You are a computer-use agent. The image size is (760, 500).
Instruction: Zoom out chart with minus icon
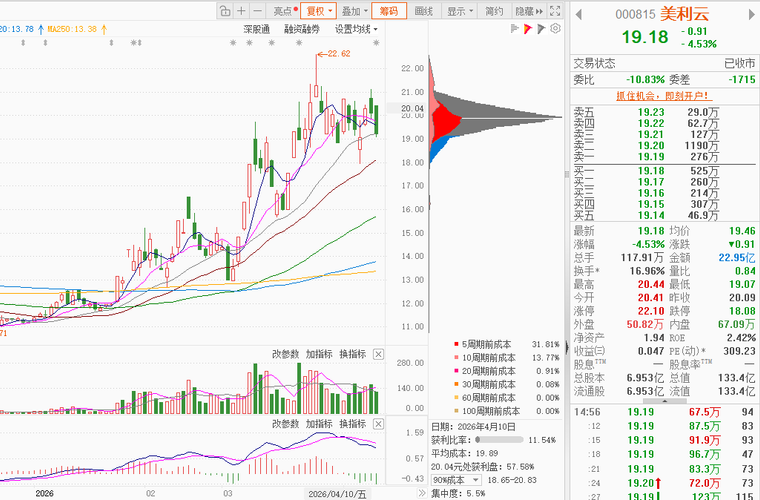coord(258,11)
